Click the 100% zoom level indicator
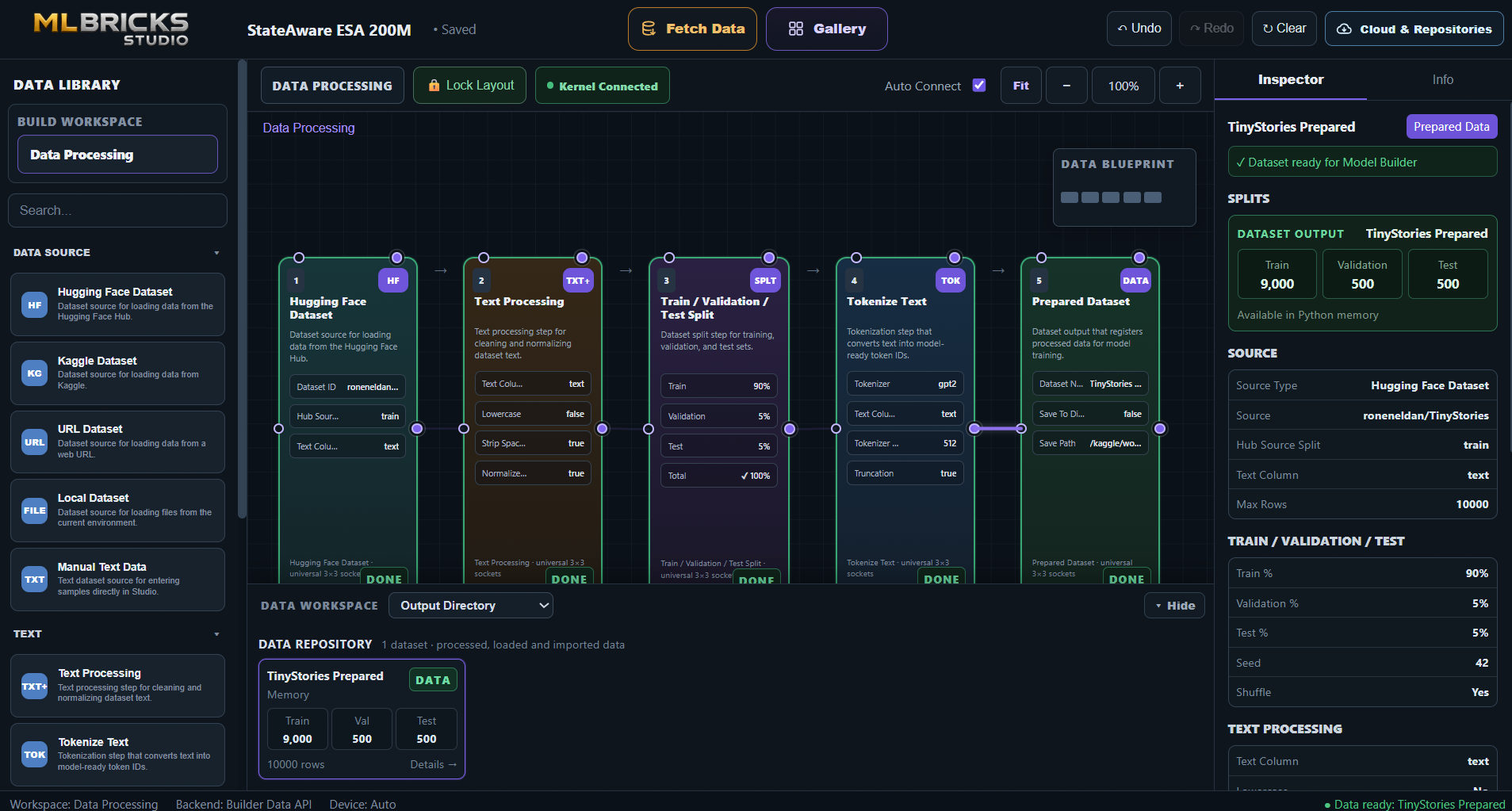Image resolution: width=1512 pixels, height=811 pixels. coord(1123,86)
